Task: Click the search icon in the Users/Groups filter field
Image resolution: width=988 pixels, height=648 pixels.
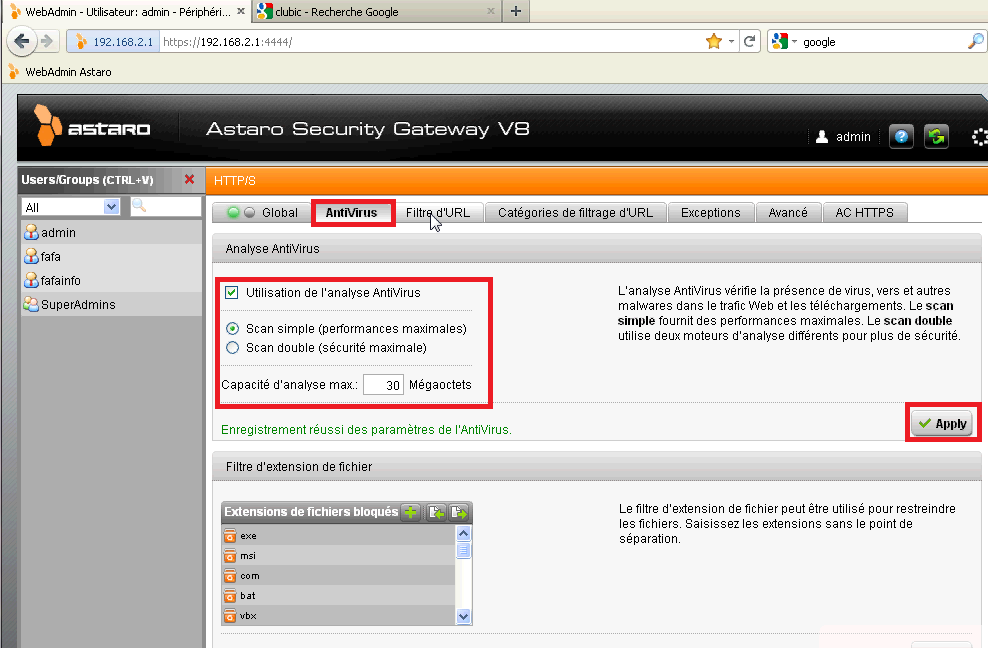Action: 139,206
